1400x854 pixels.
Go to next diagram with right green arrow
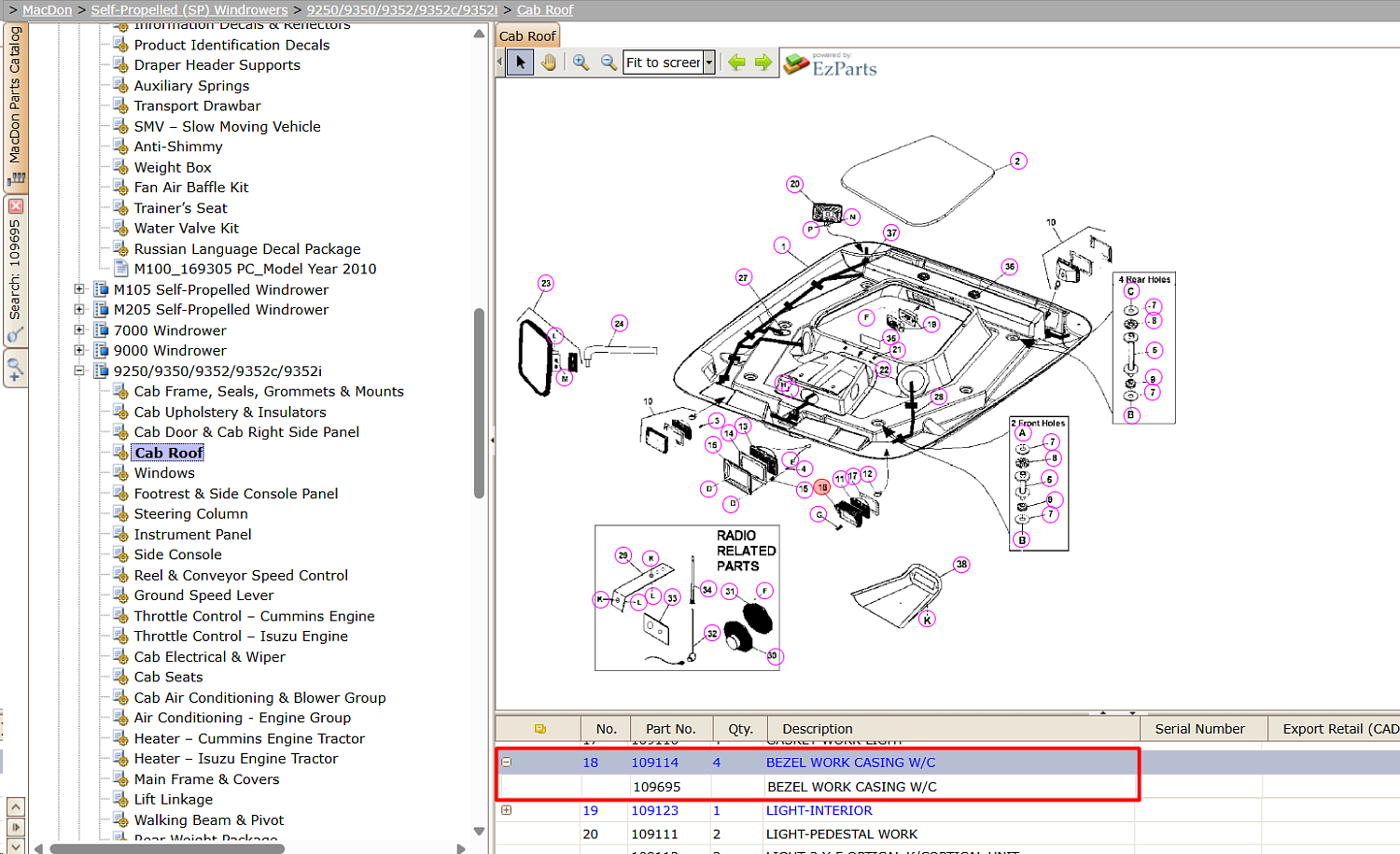pos(763,63)
